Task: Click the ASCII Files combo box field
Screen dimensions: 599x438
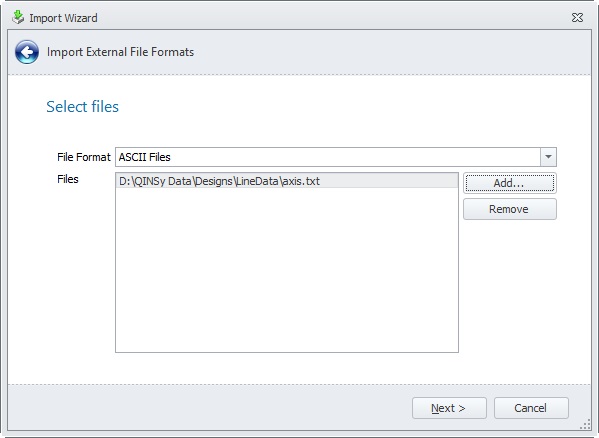Action: point(328,157)
